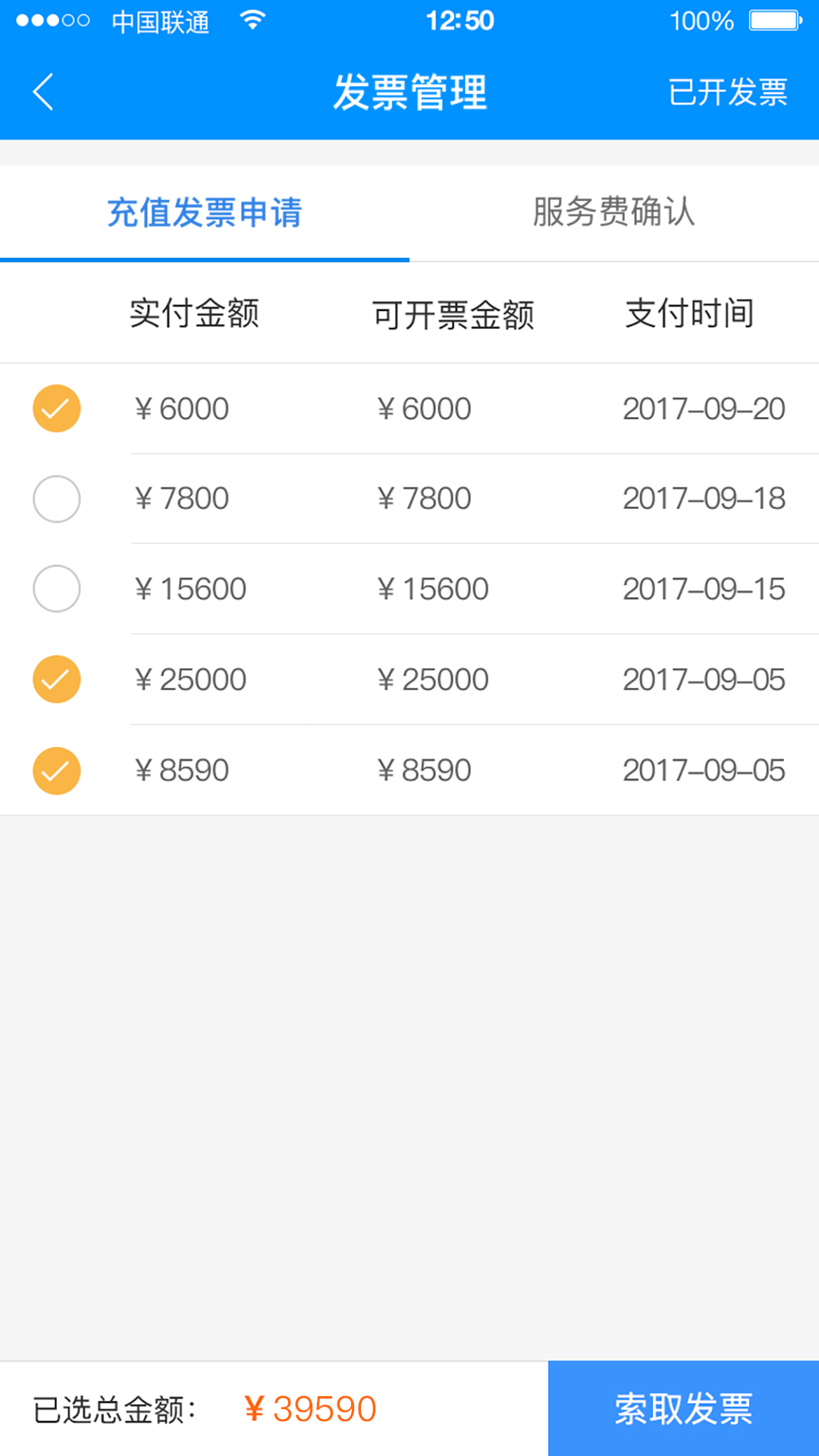Tap the 实付金额 column header
This screenshot has width=819, height=1456.
195,313
